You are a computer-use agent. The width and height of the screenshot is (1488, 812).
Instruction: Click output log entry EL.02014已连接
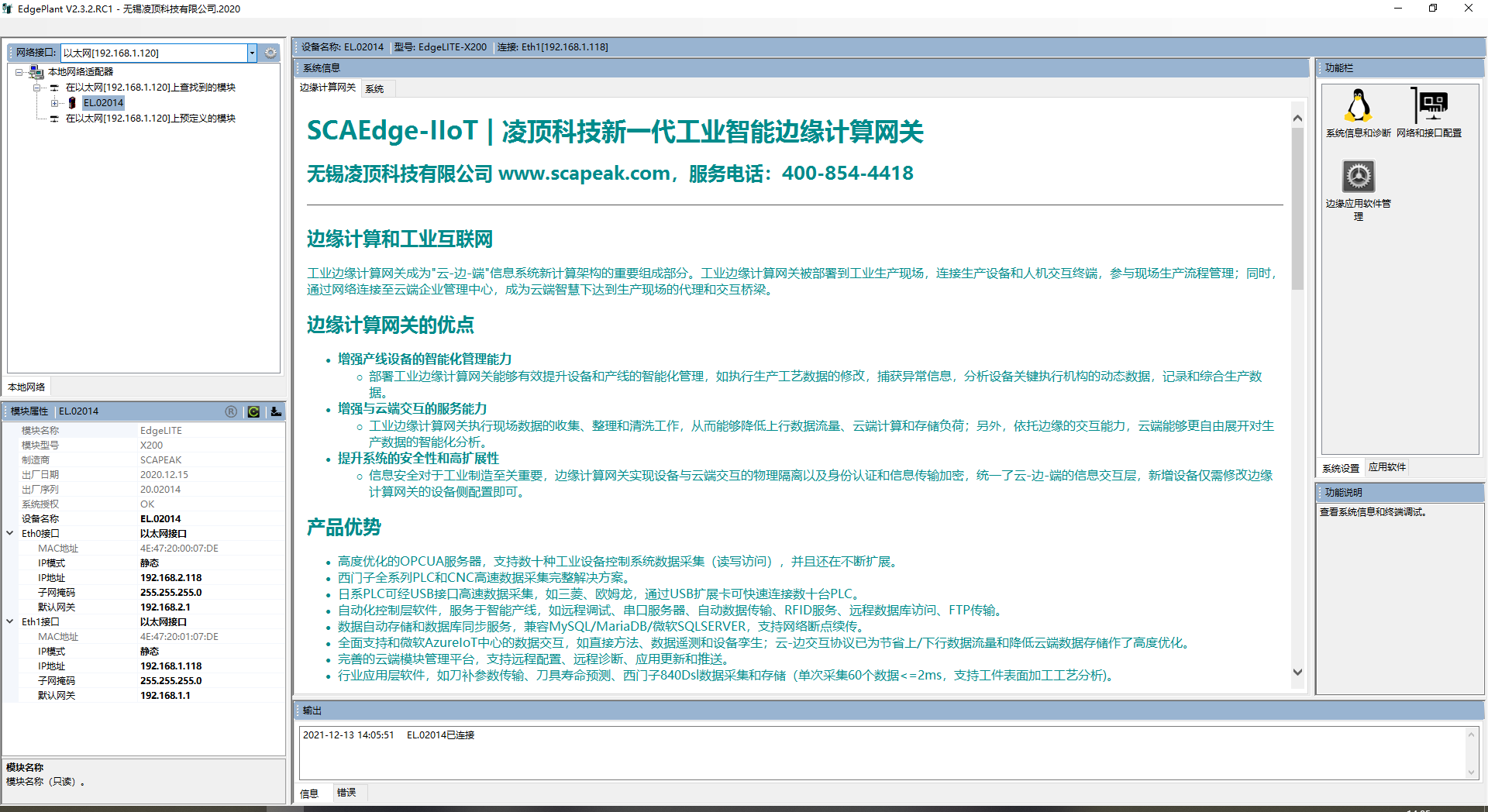click(x=440, y=735)
